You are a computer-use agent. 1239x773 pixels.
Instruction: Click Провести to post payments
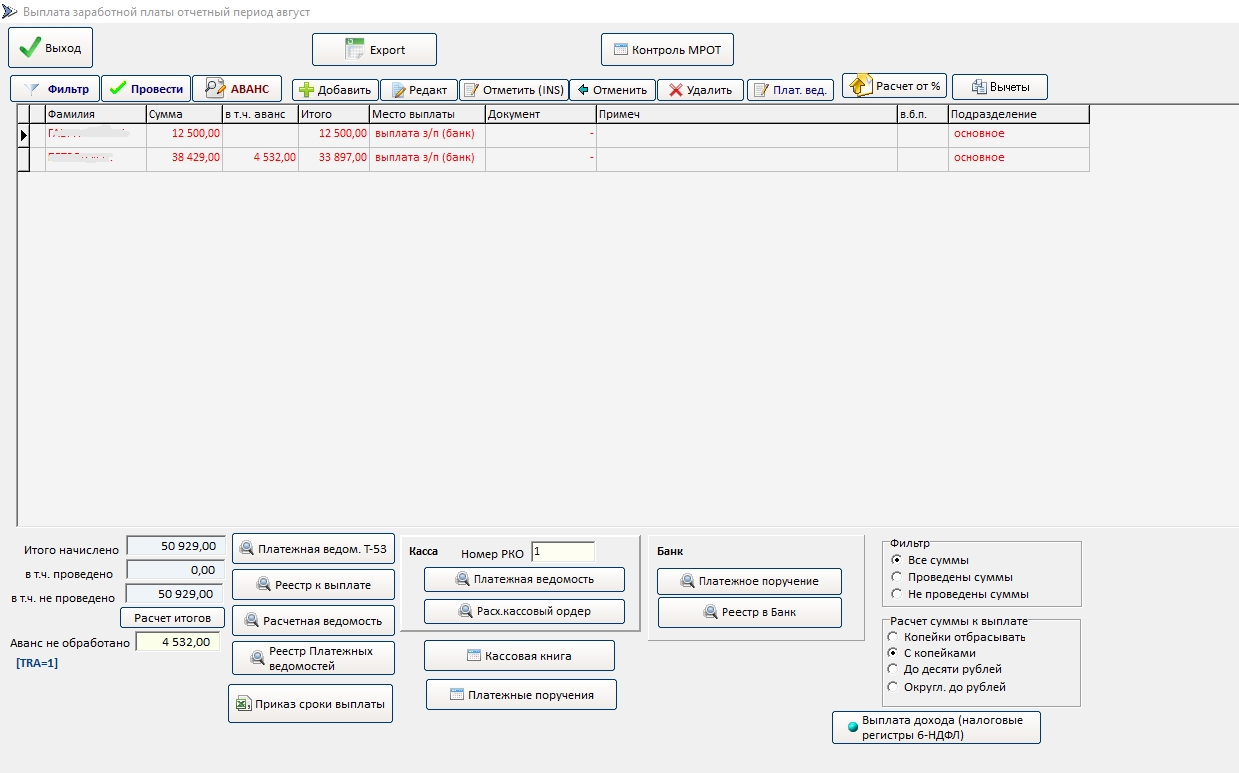pyautogui.click(x=146, y=89)
